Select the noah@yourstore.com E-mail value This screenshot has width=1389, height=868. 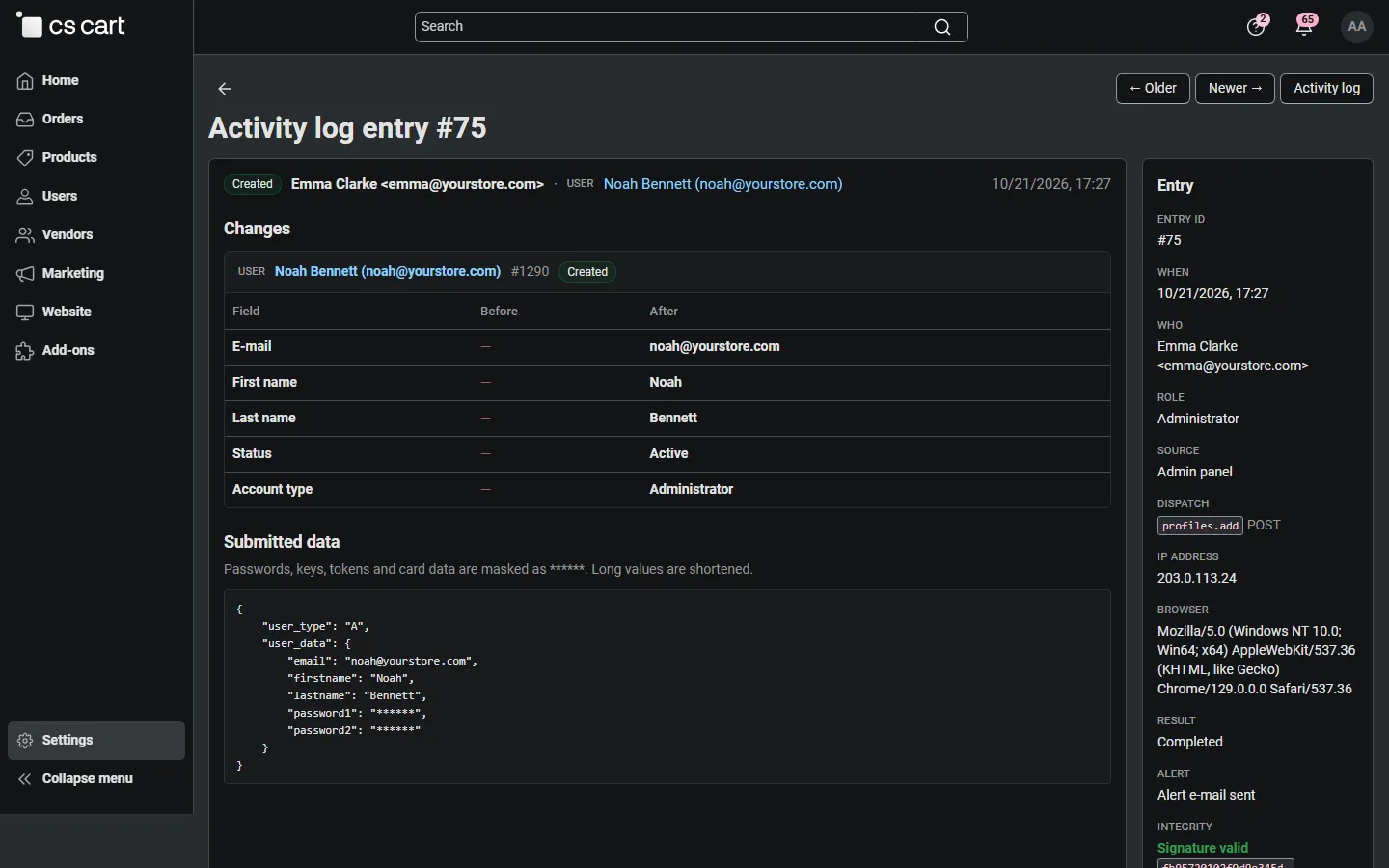[x=715, y=347]
